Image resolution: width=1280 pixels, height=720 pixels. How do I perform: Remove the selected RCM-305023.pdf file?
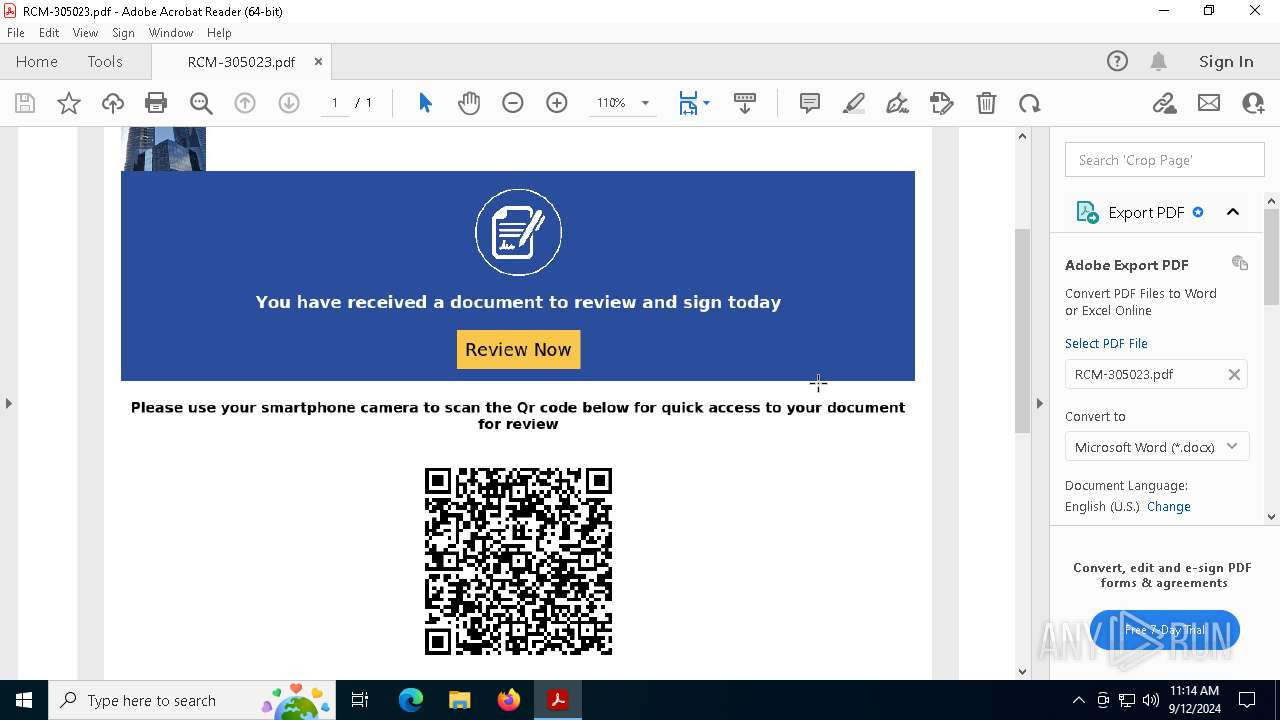(x=1234, y=374)
